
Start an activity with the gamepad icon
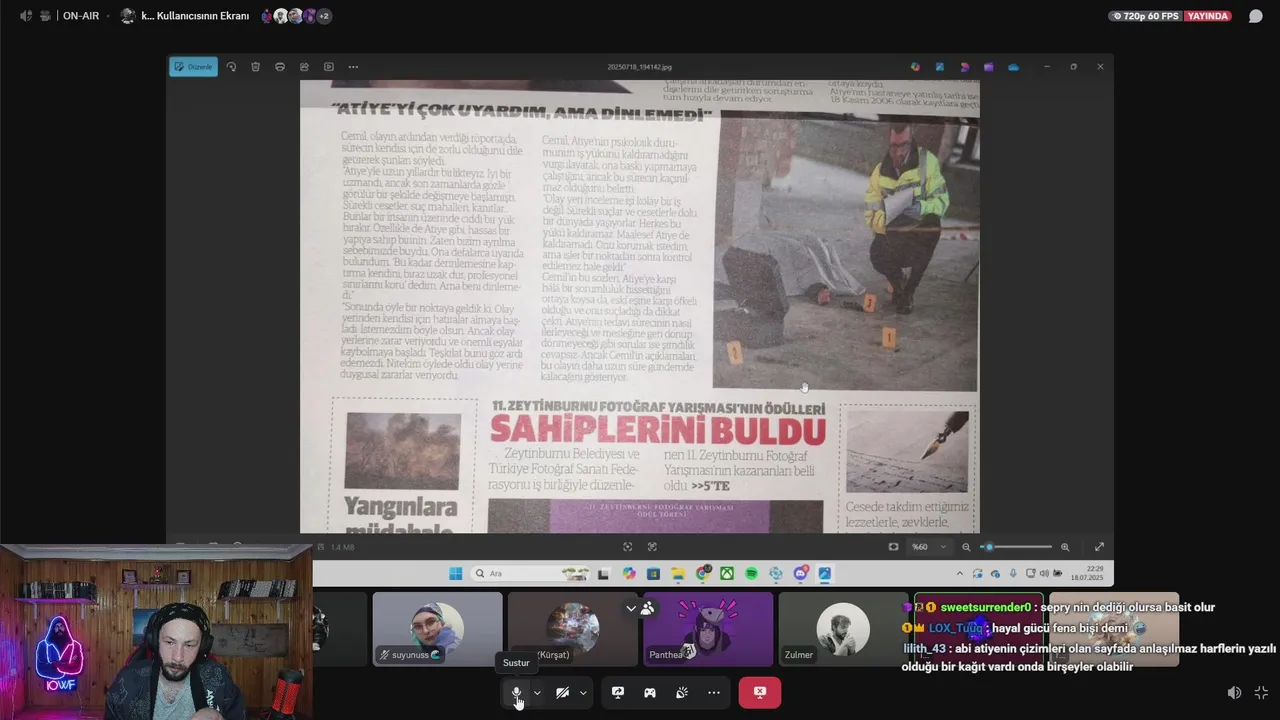650,692
